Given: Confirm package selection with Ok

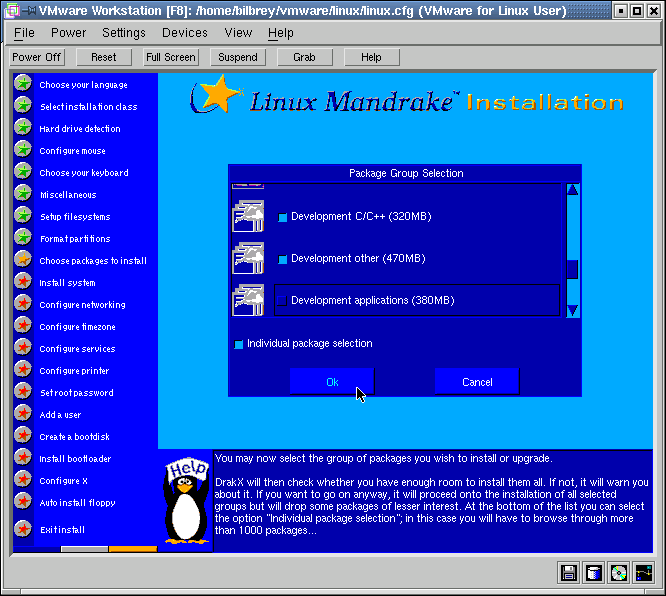Looking at the screenshot, I should coord(332,382).
